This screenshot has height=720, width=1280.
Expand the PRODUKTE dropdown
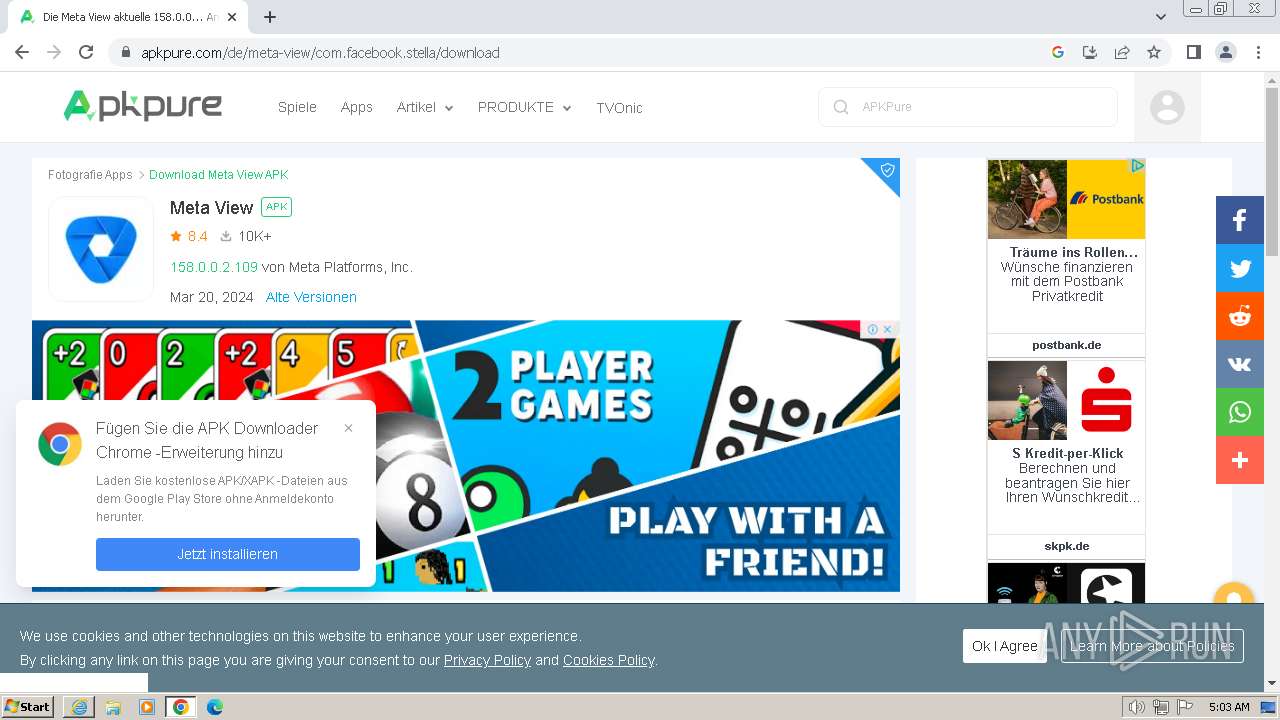tap(525, 107)
